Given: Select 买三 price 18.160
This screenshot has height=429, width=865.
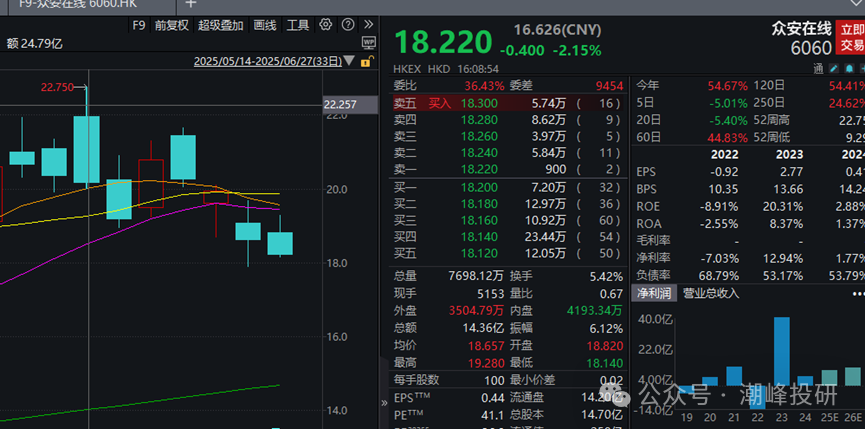Looking at the screenshot, I should [479, 221].
